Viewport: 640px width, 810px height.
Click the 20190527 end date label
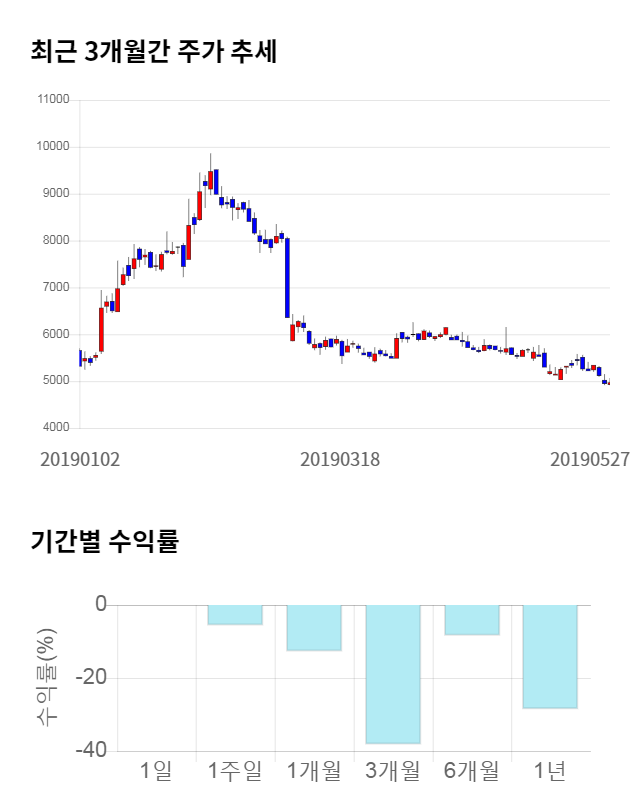point(590,459)
